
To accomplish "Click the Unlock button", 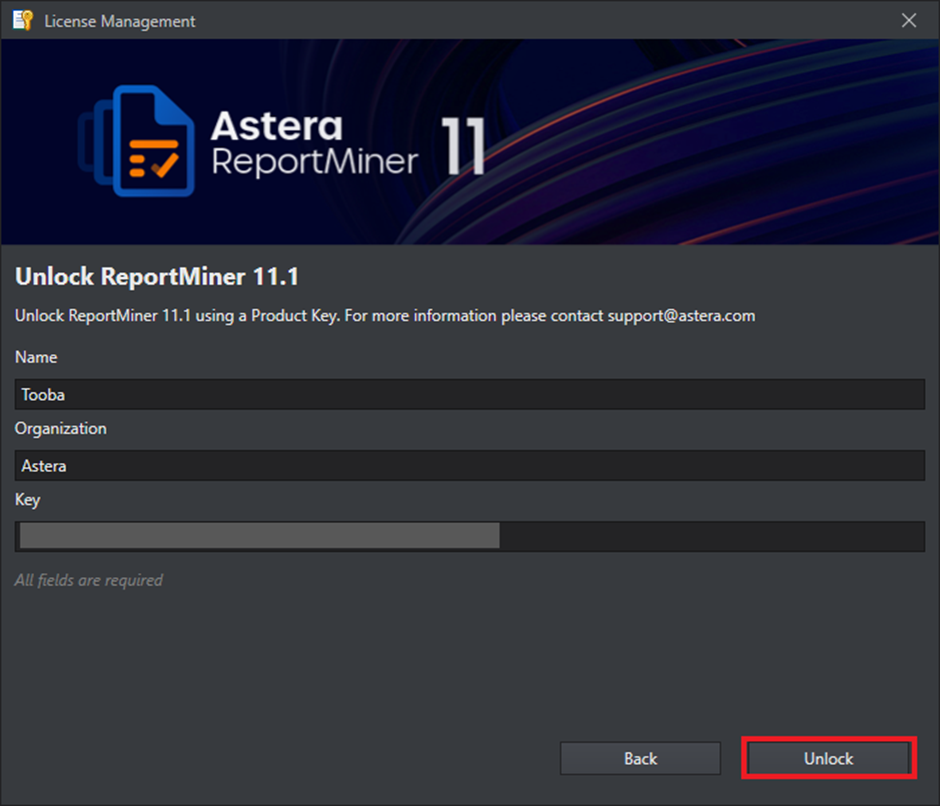I will click(828, 759).
